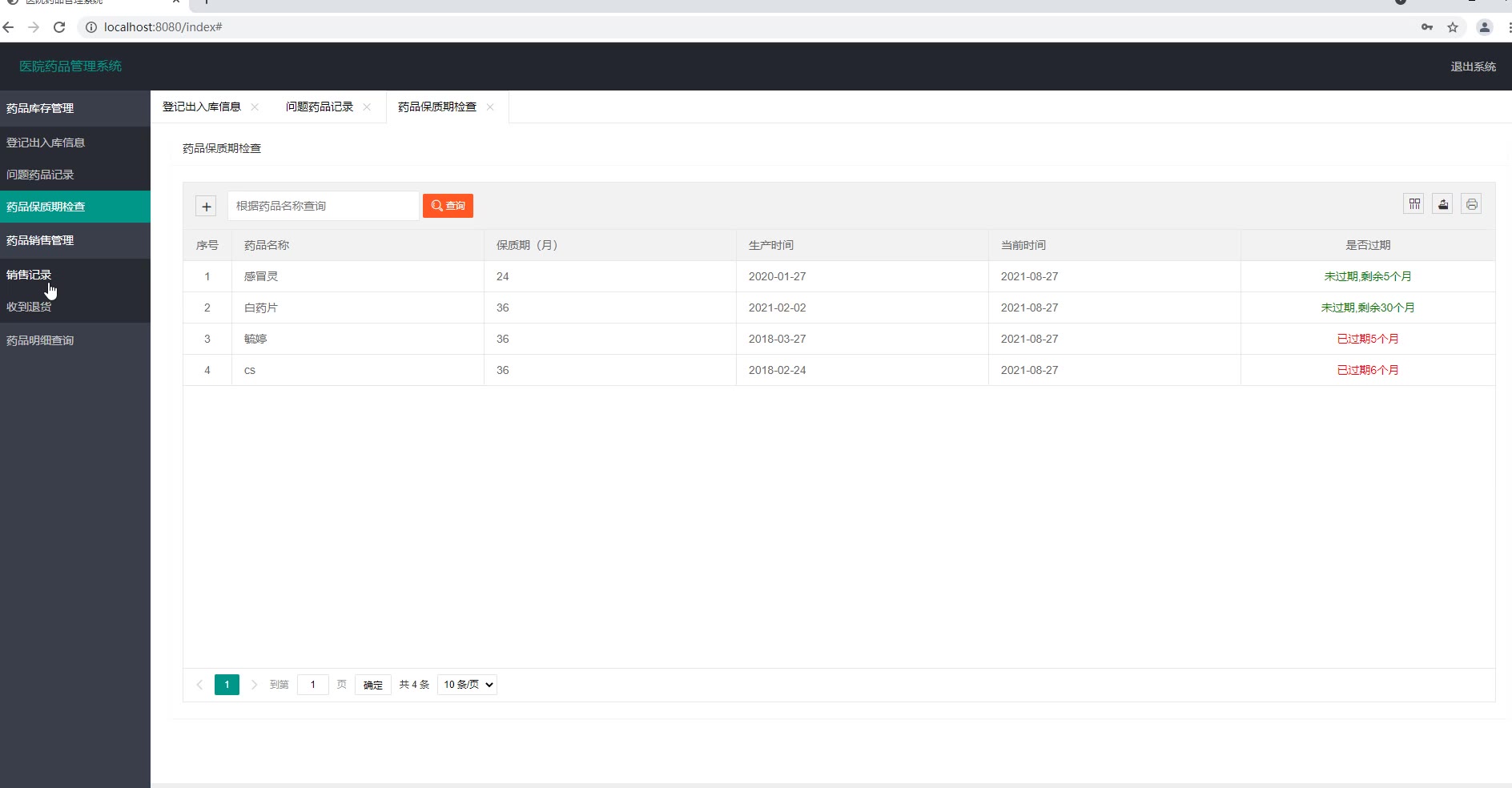Click the 是否过期 column header
Screen dimensions: 1512x788
click(x=1368, y=245)
